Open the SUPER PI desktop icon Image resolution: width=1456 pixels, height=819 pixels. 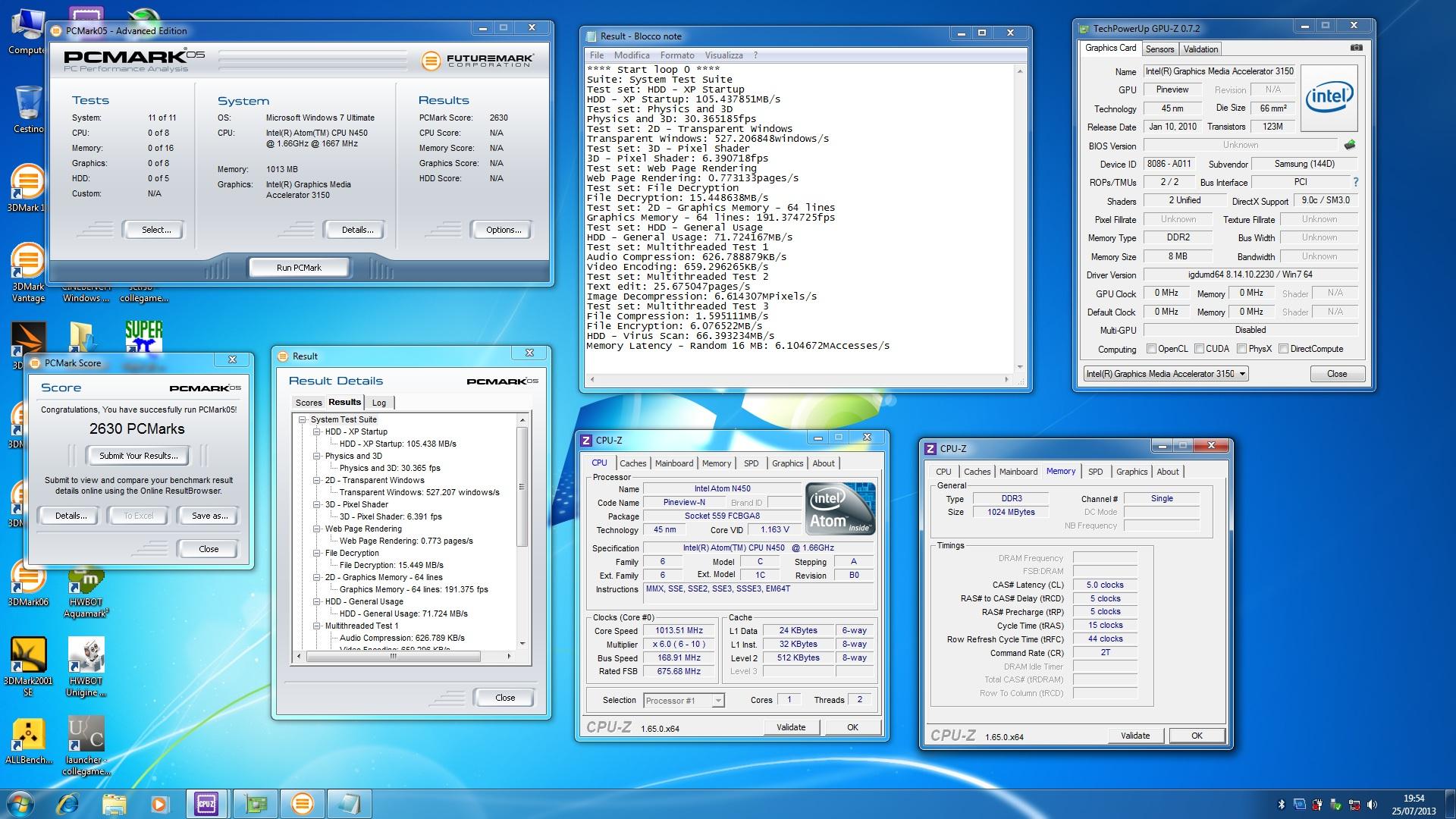pos(143,337)
